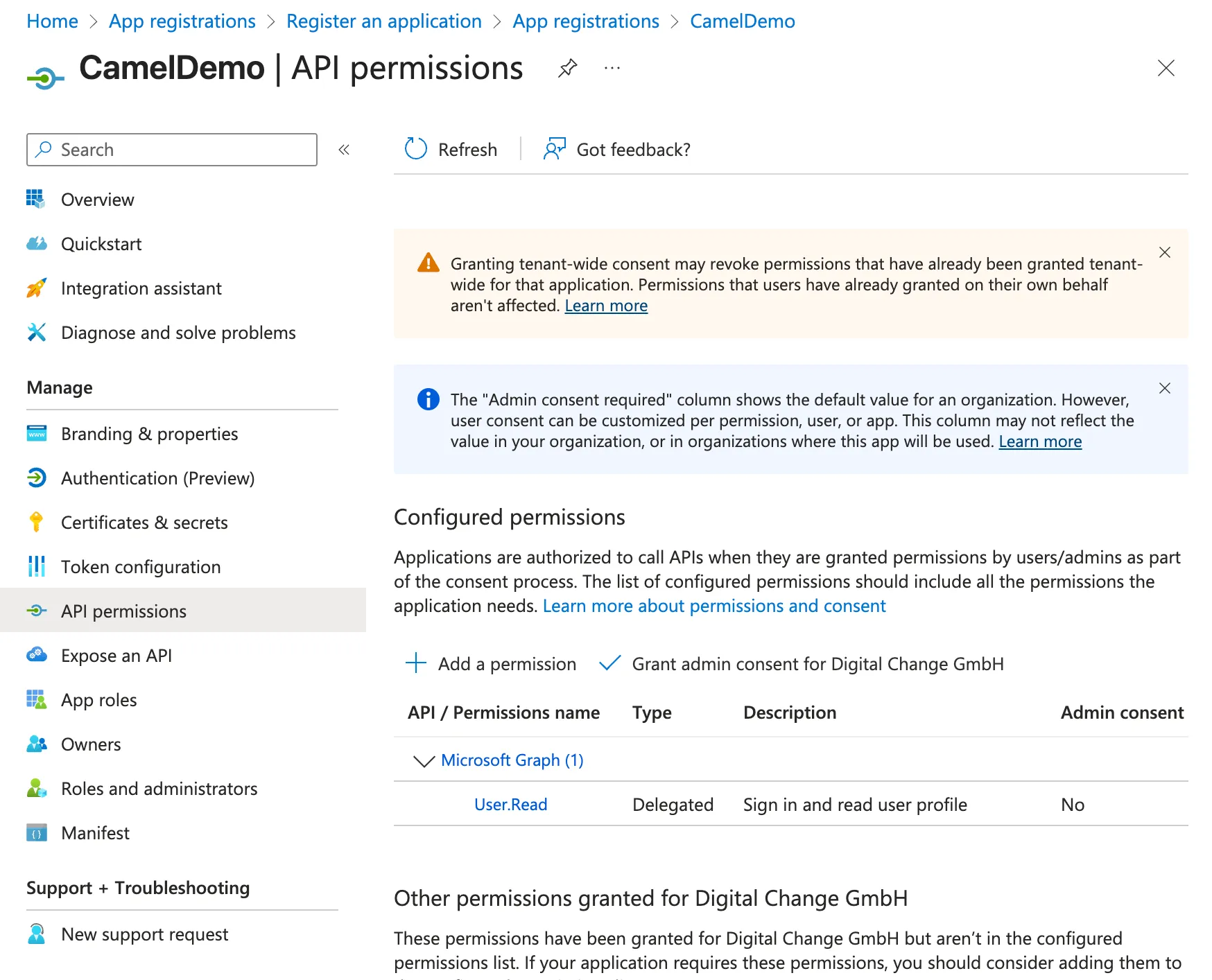
Task: Click the Diagnose and solve problems wrench icon
Action: 36,332
